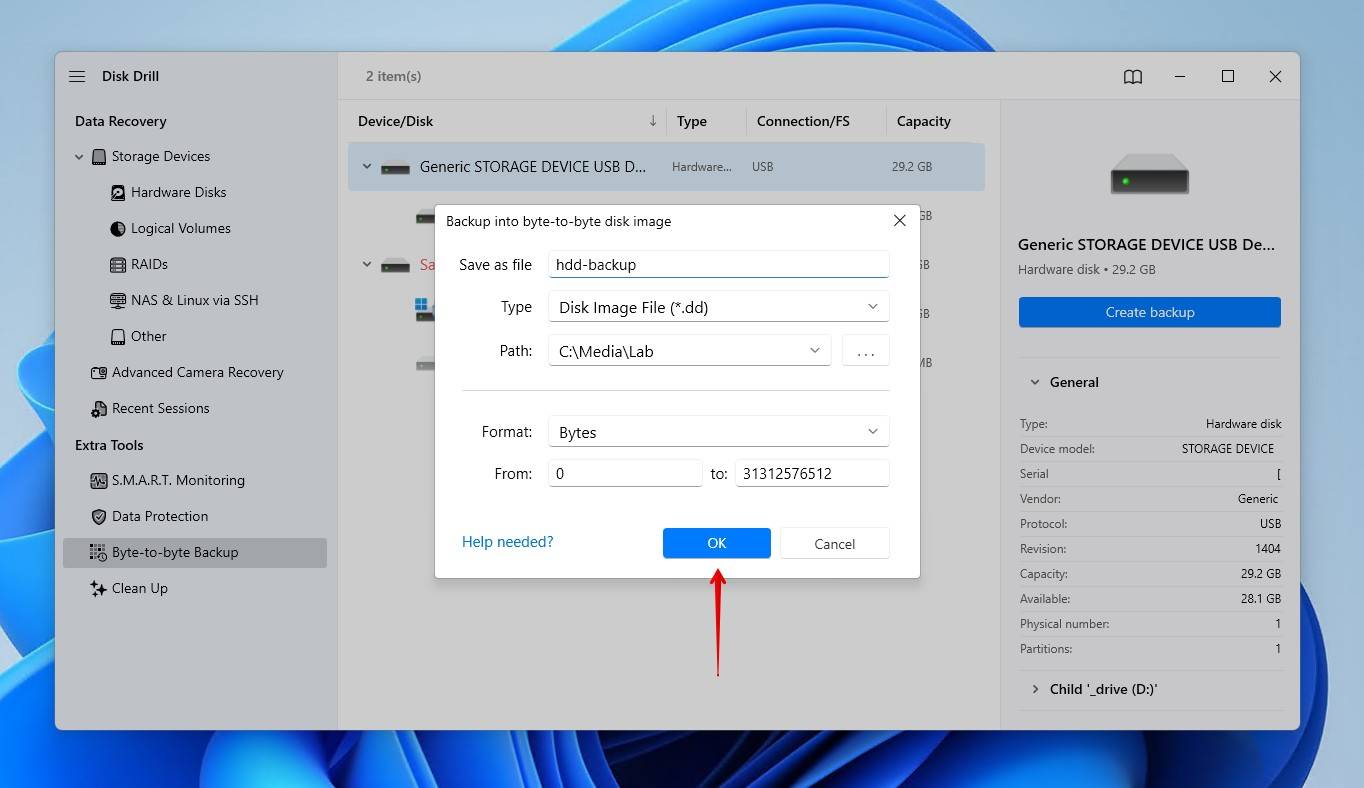The width and height of the screenshot is (1364, 788).
Task: Collapse the Storage Devices tree
Action: 79,157
